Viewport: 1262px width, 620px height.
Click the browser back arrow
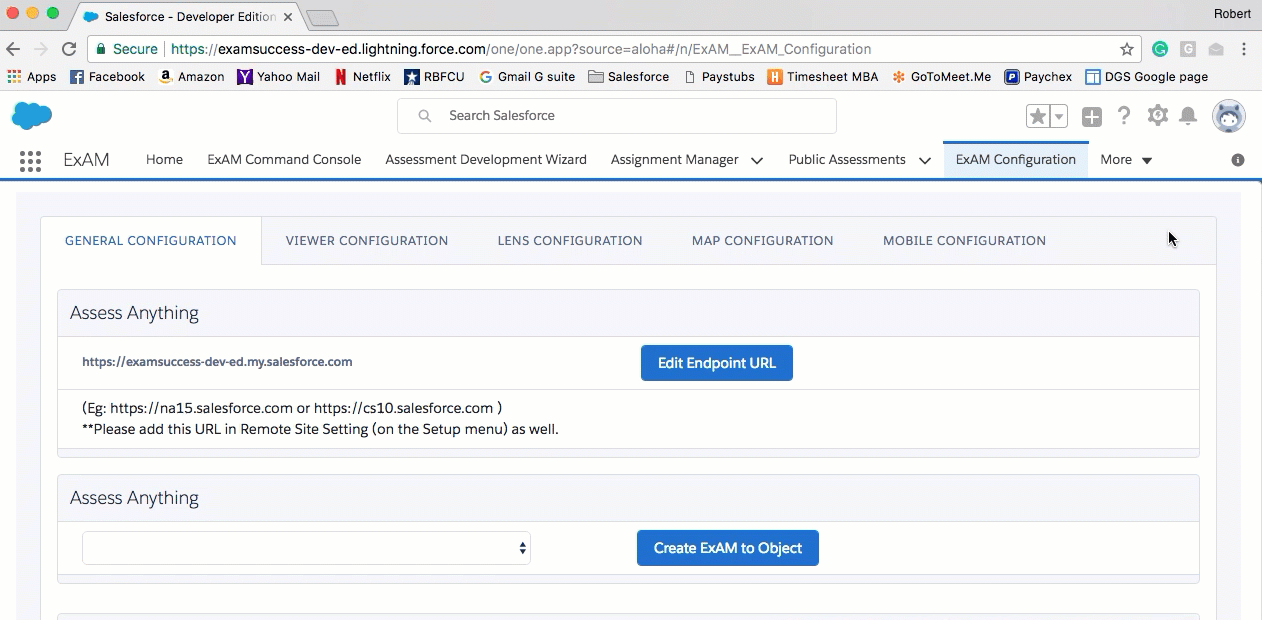pyautogui.click(x=13, y=49)
